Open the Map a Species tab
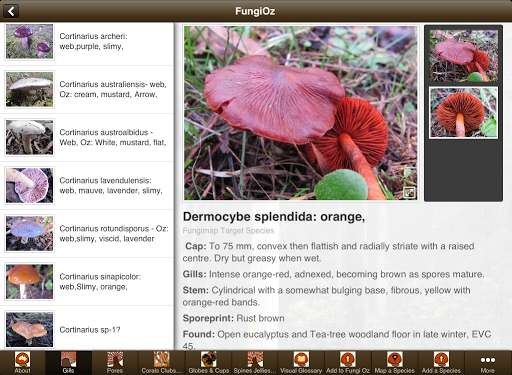512x375 pixels. click(x=395, y=363)
